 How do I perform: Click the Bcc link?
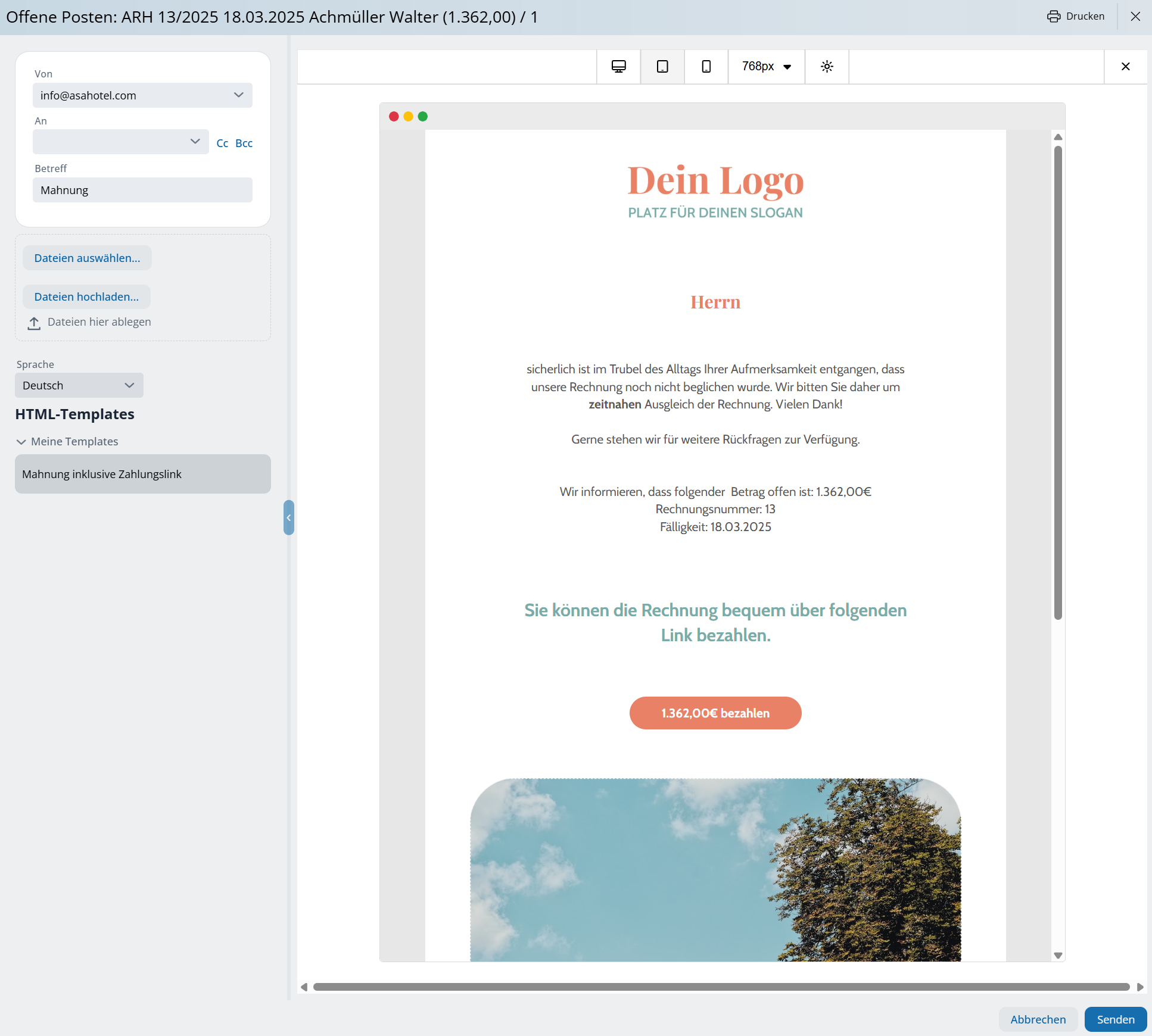(x=244, y=143)
